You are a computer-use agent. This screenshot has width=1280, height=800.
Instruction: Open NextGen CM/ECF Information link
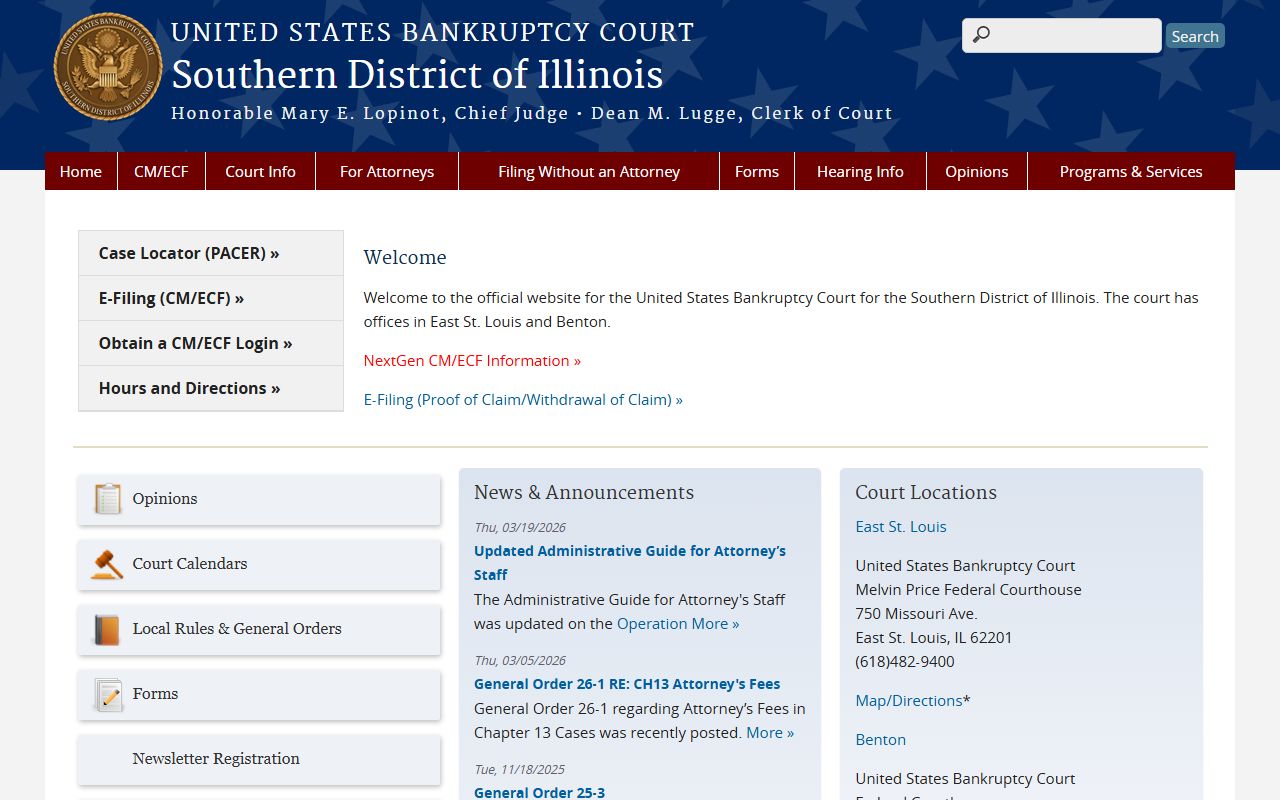472,361
